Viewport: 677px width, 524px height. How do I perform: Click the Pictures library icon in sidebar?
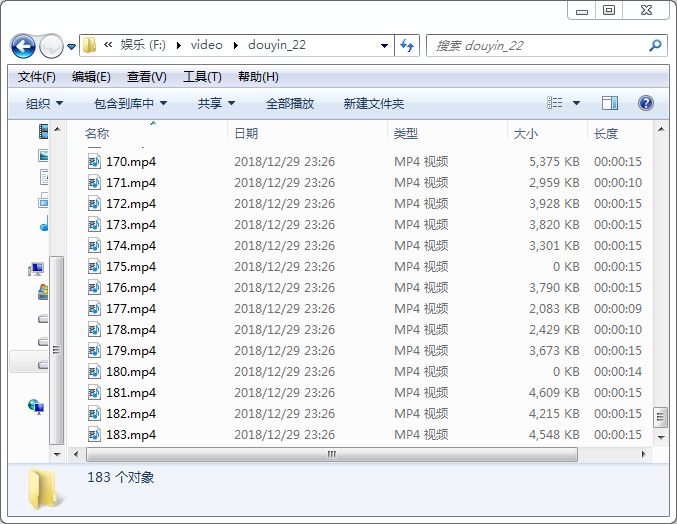point(43,155)
